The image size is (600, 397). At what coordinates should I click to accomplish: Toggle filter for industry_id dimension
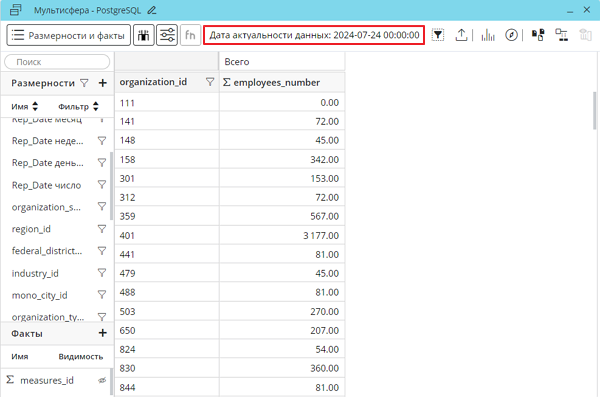(x=101, y=273)
